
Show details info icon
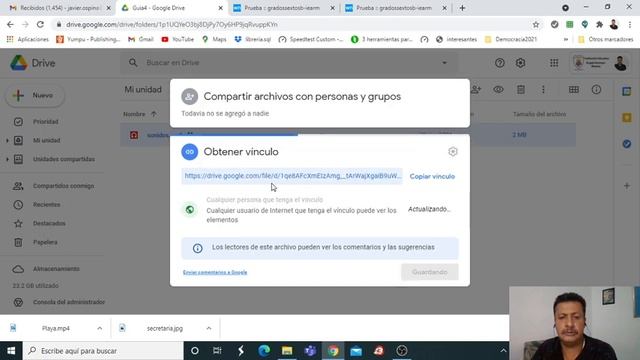point(596,89)
